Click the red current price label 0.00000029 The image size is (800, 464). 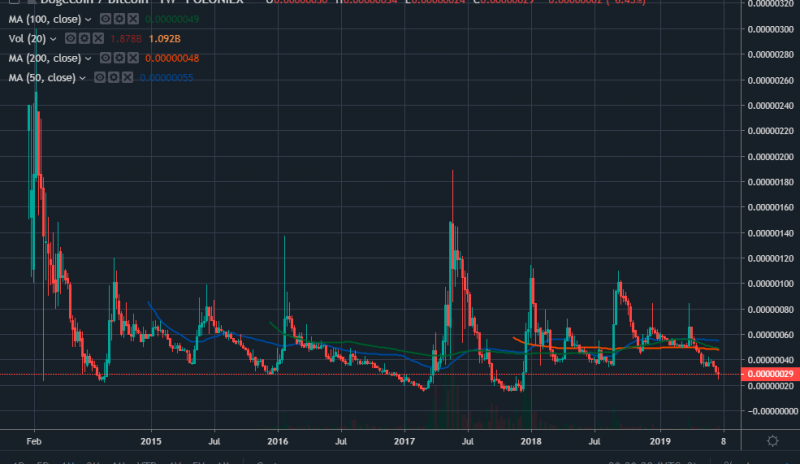coord(770,374)
